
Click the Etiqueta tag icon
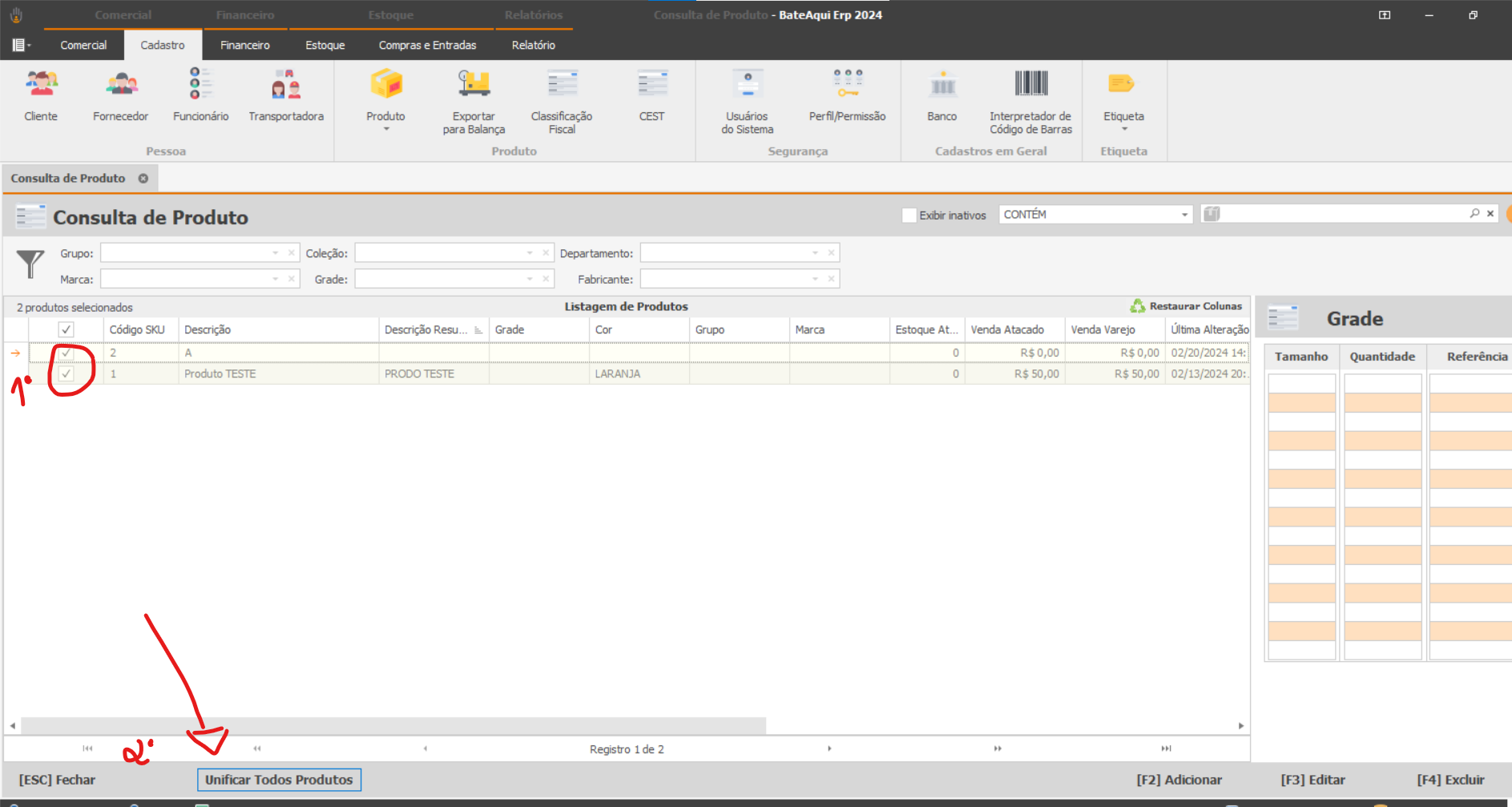coord(1121,83)
